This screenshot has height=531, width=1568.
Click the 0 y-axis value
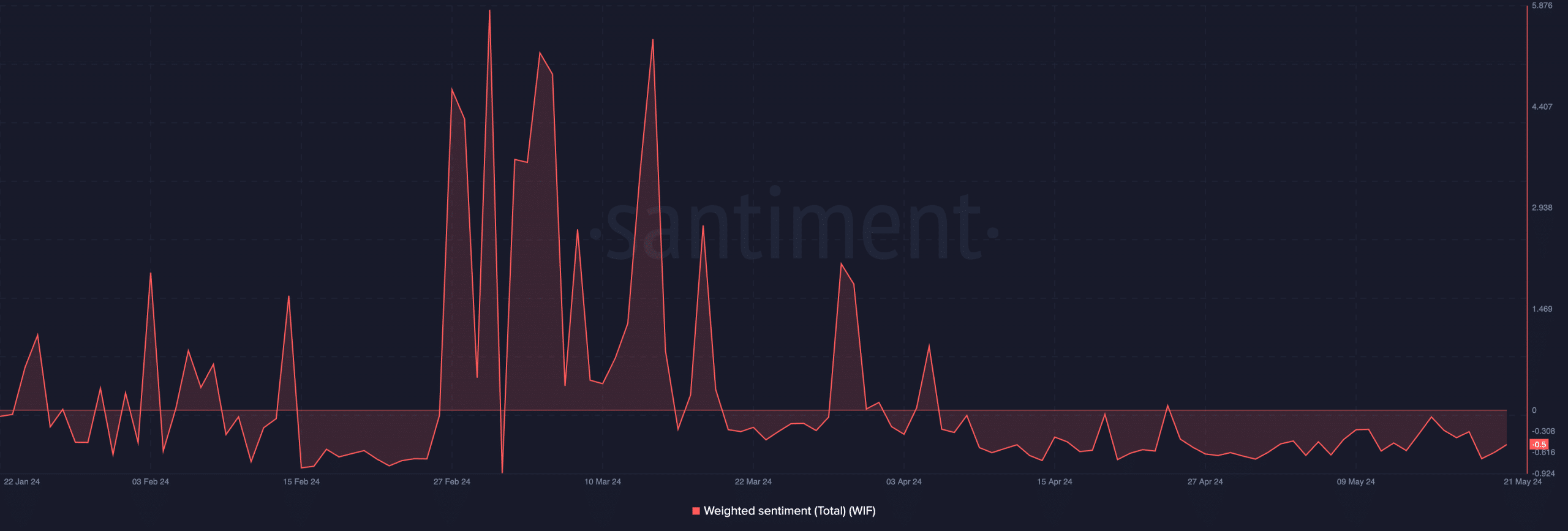click(x=1534, y=410)
